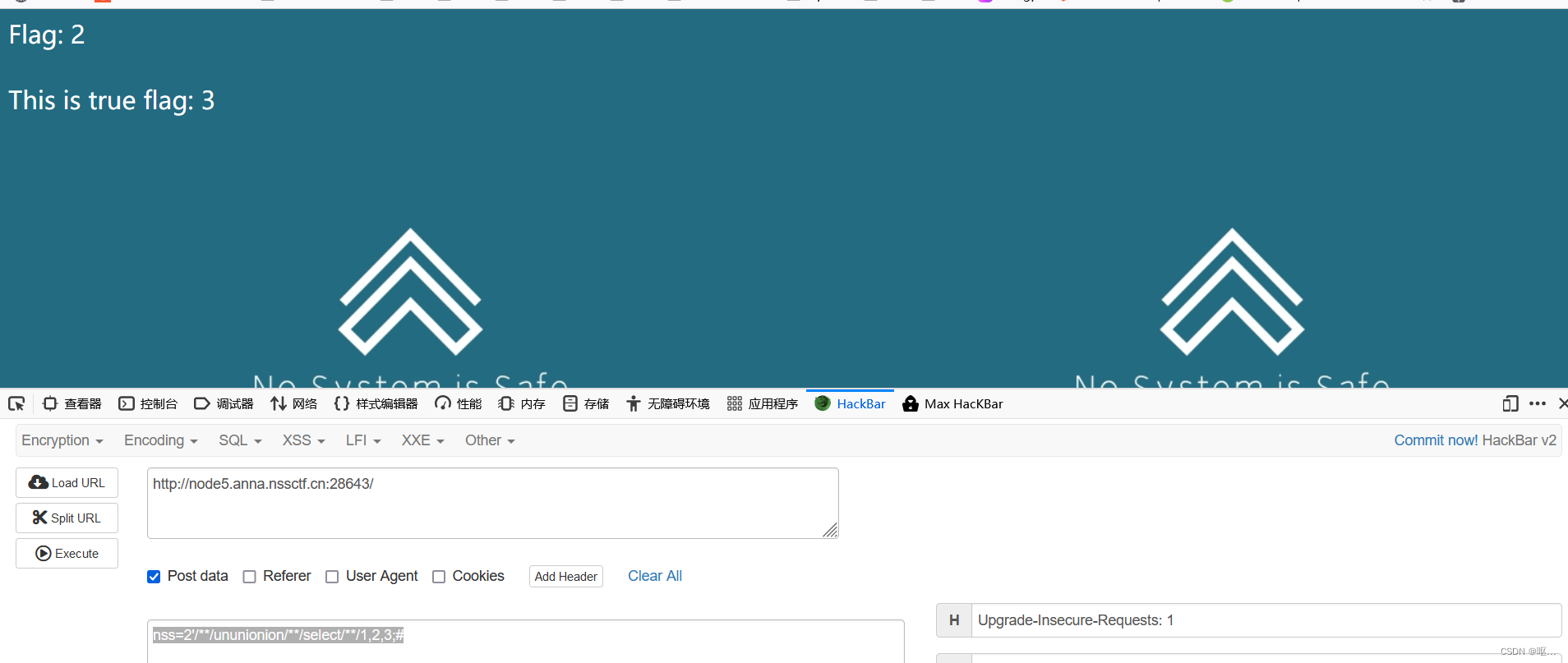Open the Accessibility (无障碍环境) tab
The width and height of the screenshot is (1568, 663).
click(668, 403)
